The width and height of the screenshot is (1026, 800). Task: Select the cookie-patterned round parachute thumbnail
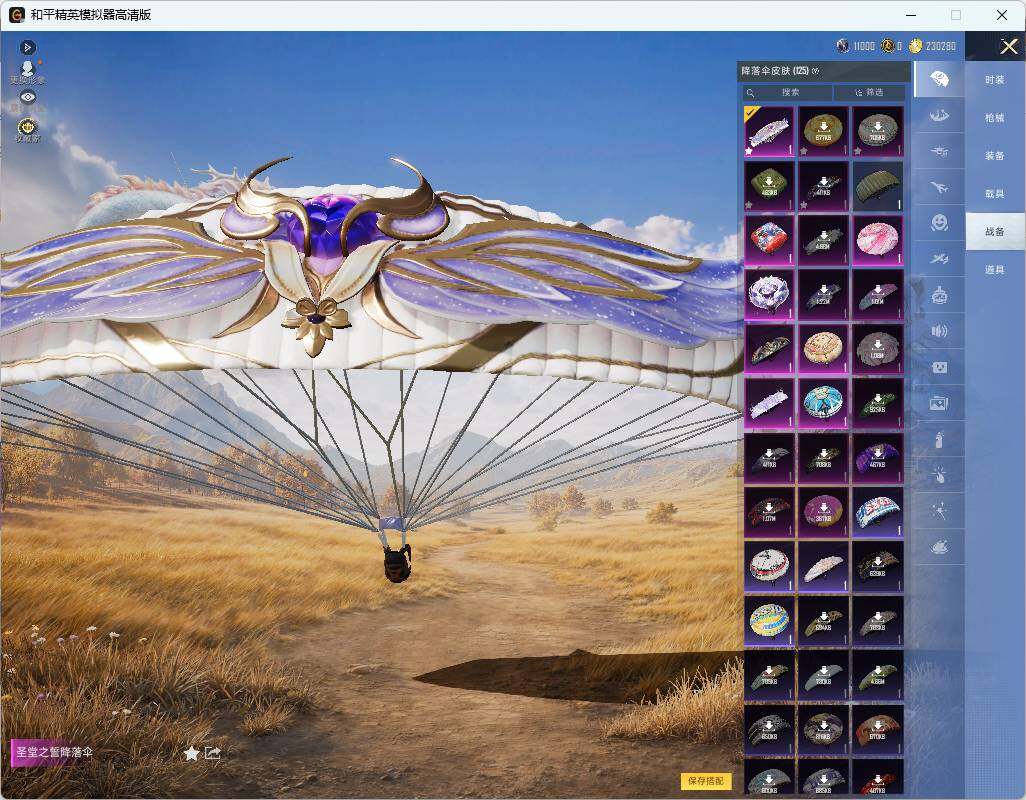(x=823, y=349)
